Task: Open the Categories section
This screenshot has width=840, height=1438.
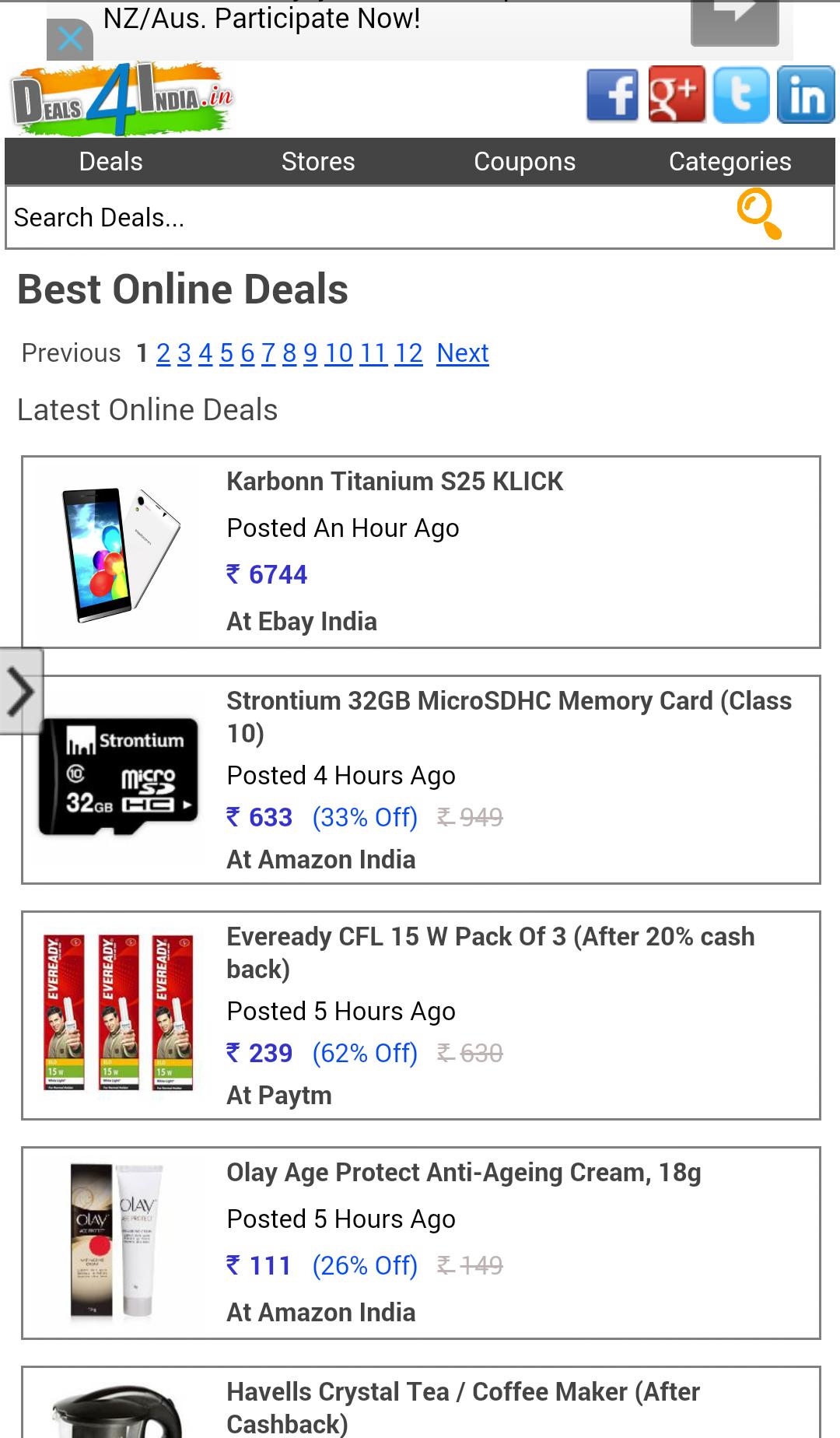Action: click(730, 161)
